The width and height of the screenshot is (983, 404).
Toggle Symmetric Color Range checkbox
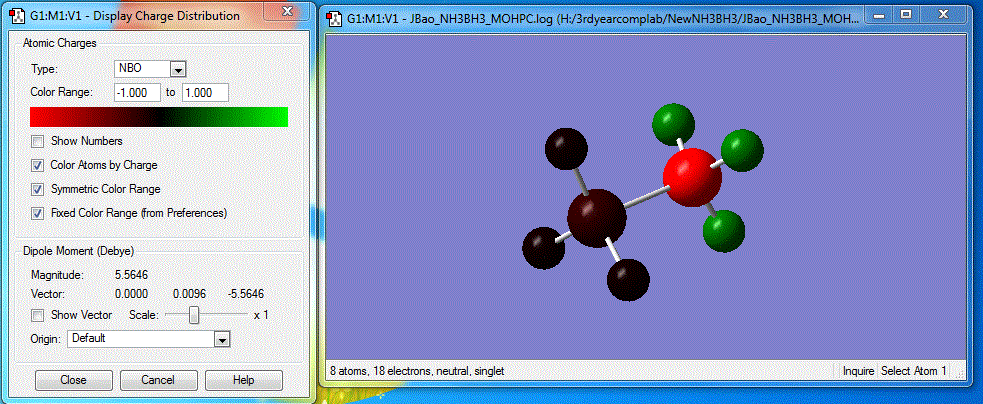coord(38,189)
